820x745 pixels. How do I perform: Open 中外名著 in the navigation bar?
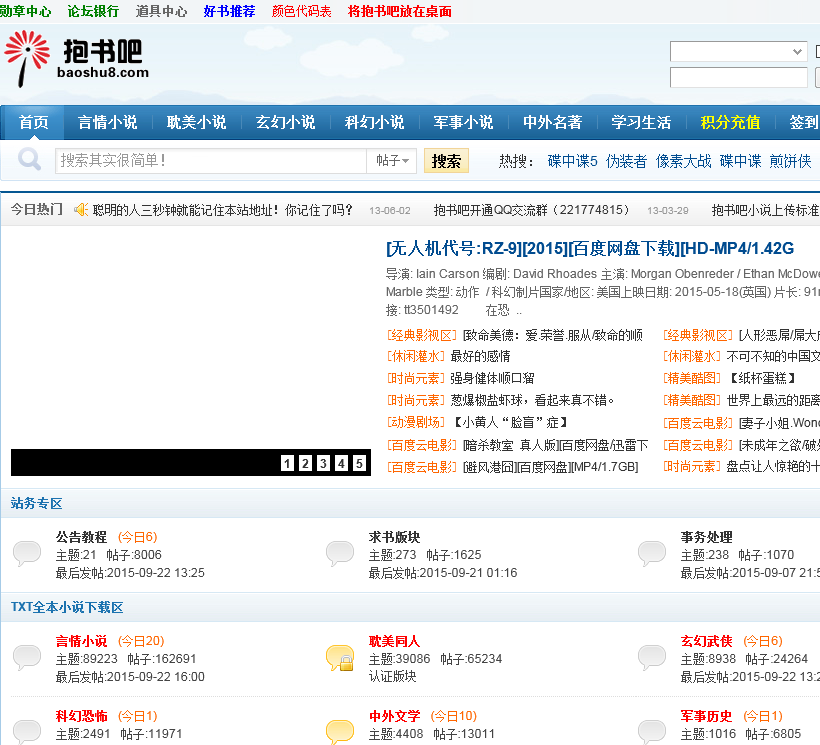552,122
